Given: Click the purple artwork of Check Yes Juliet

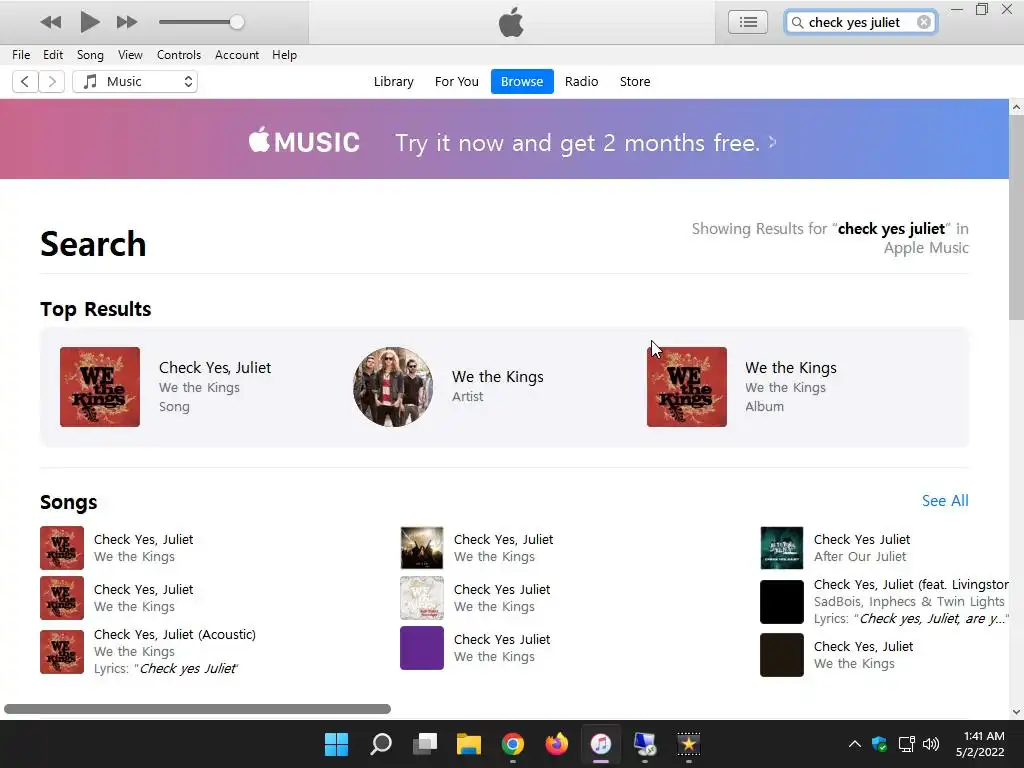Looking at the screenshot, I should tap(422, 648).
